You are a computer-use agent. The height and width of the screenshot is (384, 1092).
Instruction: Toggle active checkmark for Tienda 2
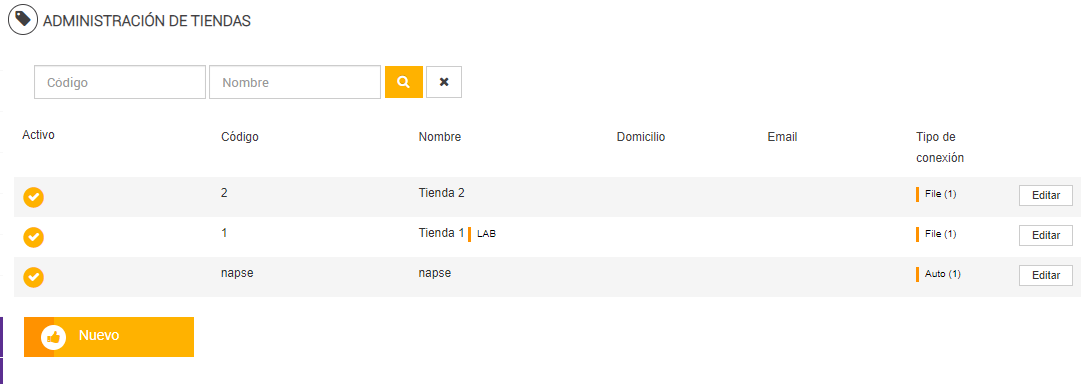[x=33, y=197]
